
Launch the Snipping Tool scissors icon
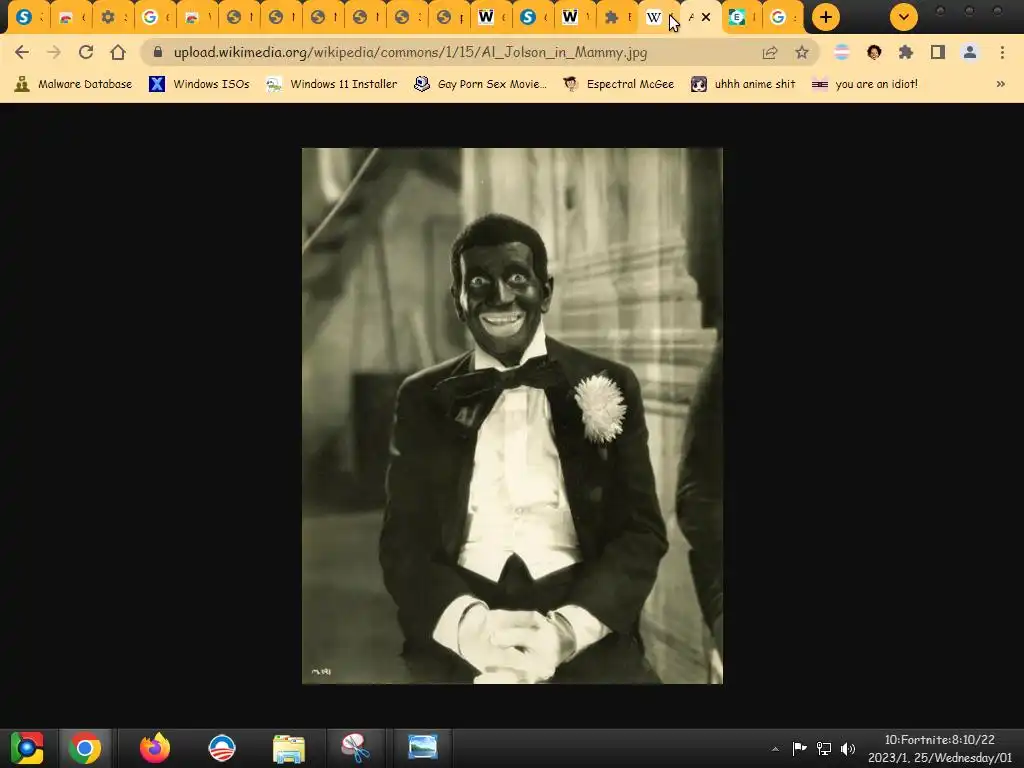click(355, 748)
